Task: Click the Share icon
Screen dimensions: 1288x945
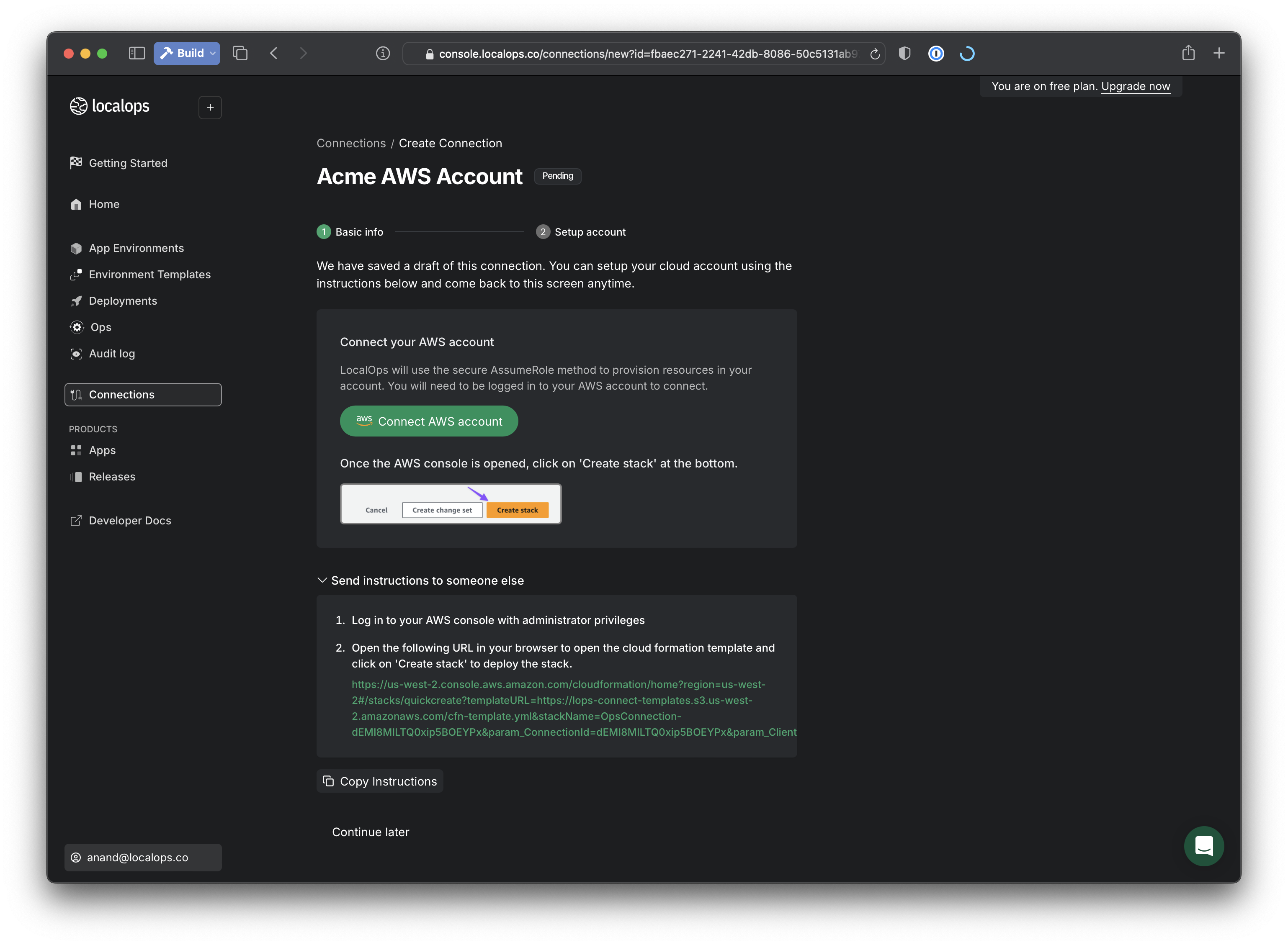Action: coord(1188,53)
